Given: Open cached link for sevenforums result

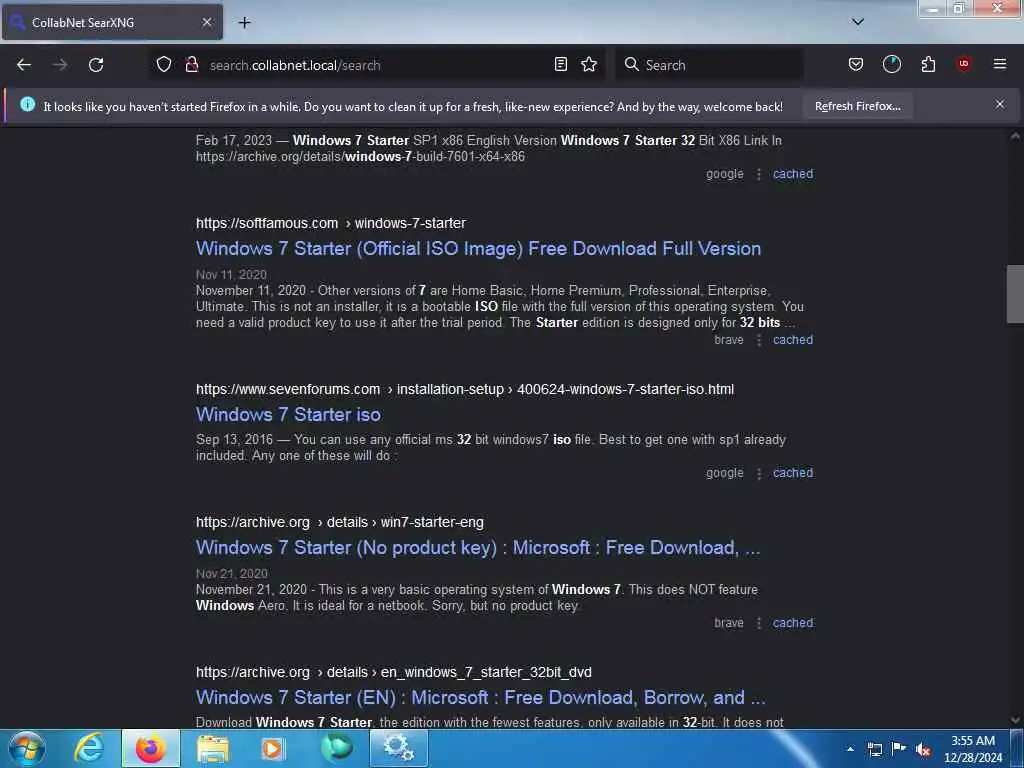Looking at the screenshot, I should (793, 473).
